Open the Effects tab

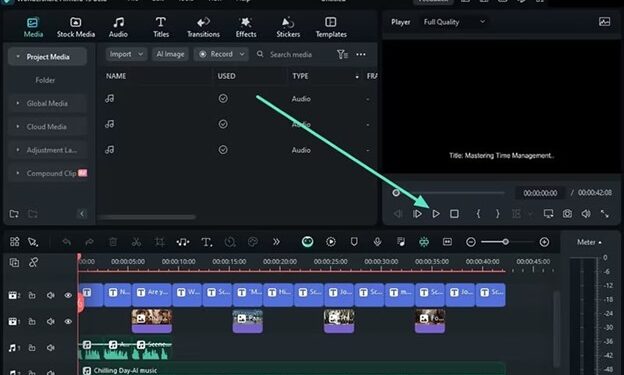click(246, 27)
